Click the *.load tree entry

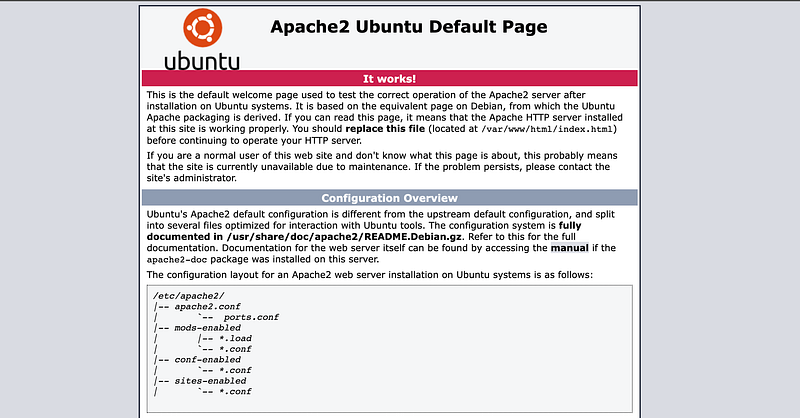coord(235,338)
